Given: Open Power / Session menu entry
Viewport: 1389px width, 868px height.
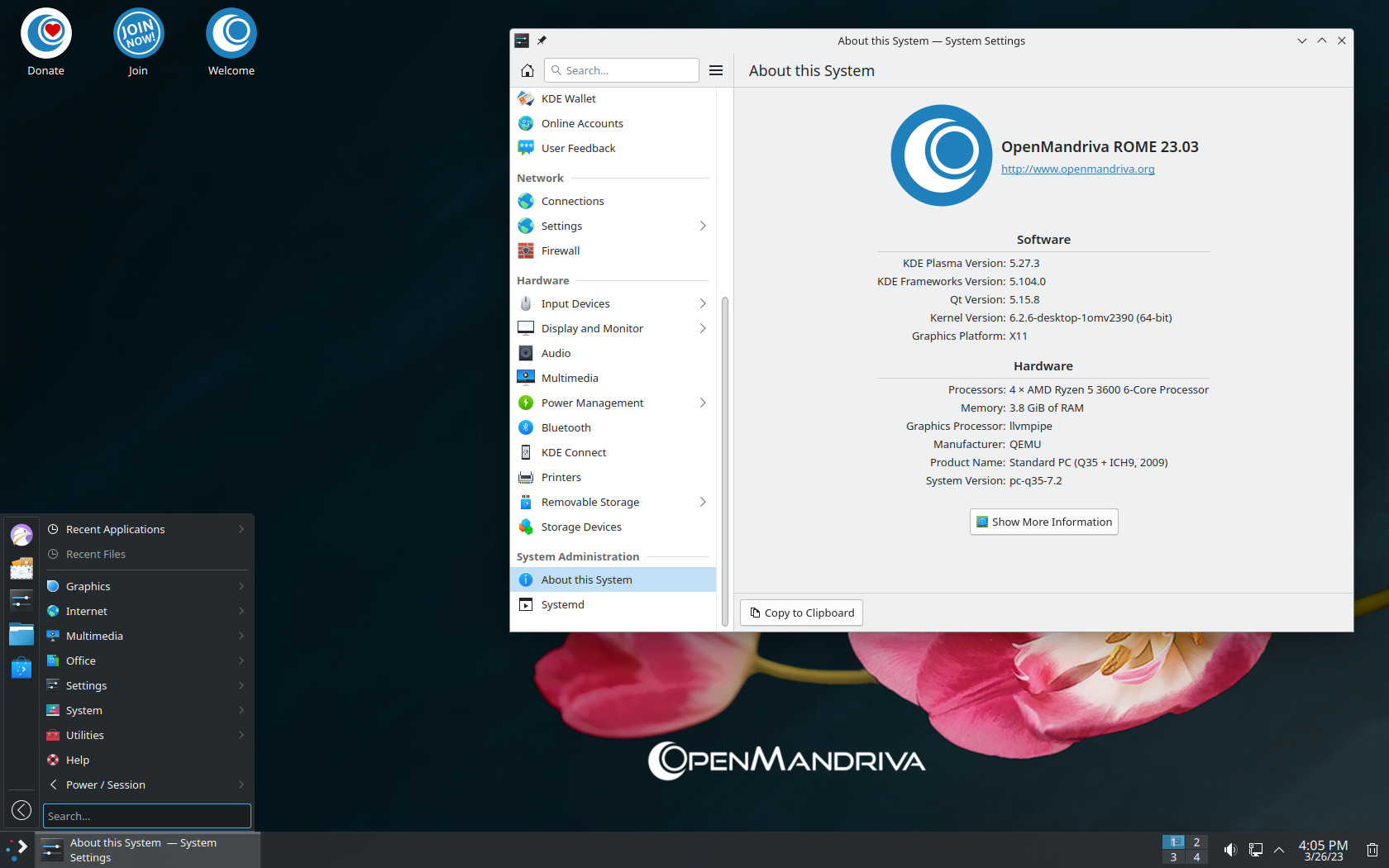Looking at the screenshot, I should [146, 785].
